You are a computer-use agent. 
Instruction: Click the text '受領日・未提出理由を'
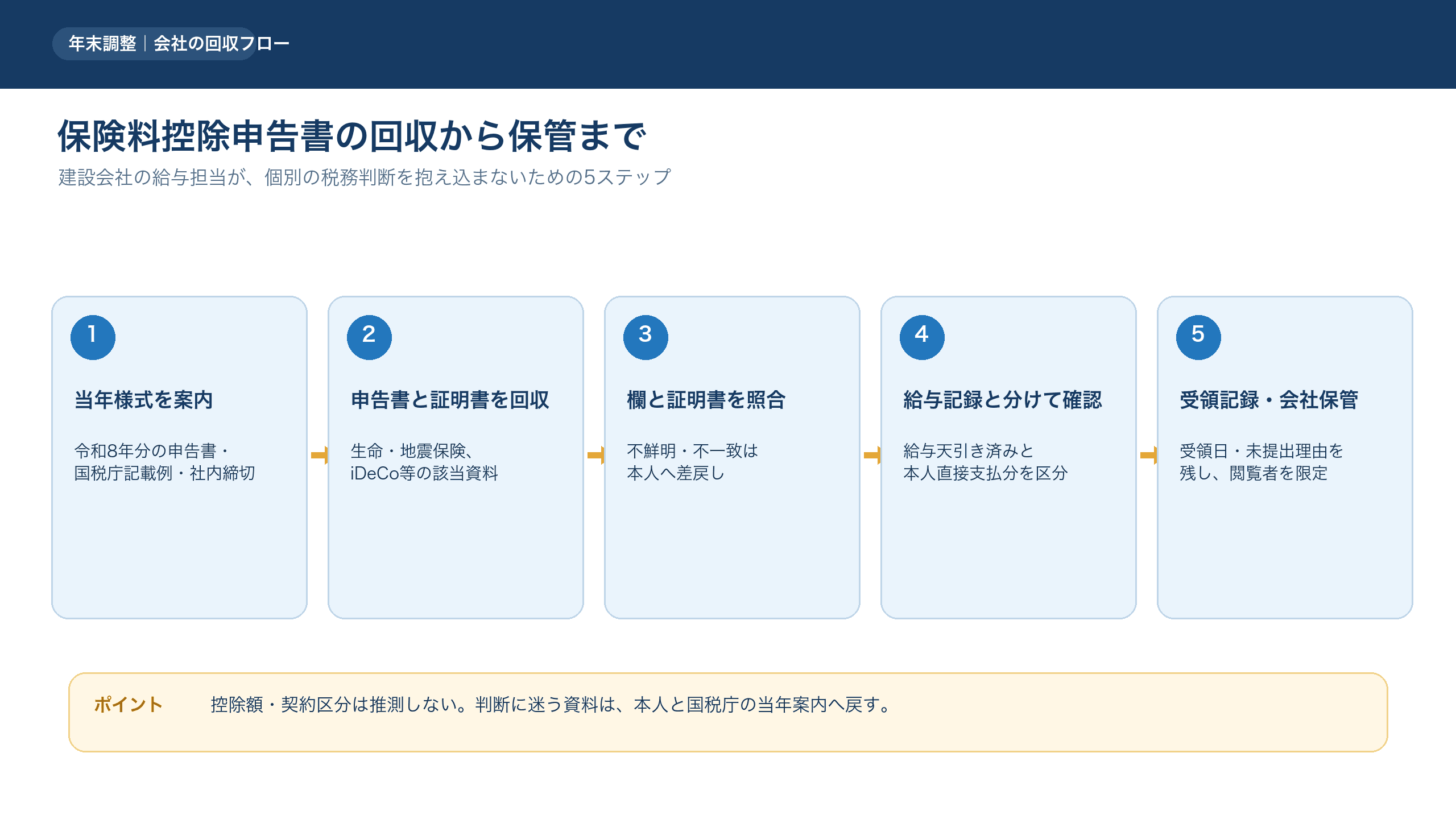[1261, 451]
